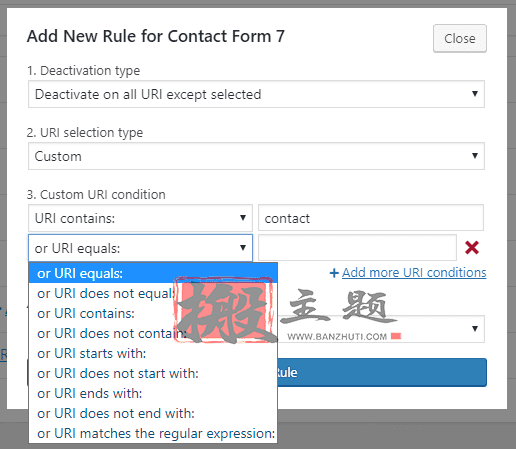
Task: Select 'or URI ends with:' option
Action: [x=153, y=393]
